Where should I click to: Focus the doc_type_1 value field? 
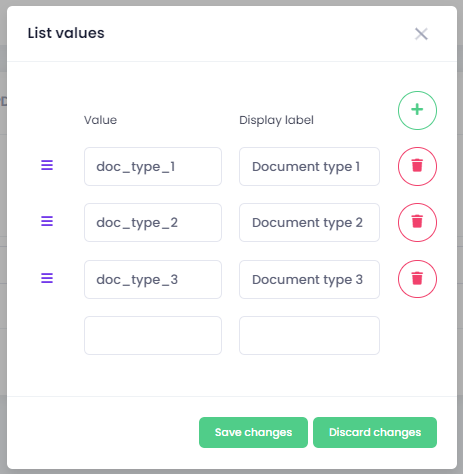pyautogui.click(x=153, y=166)
